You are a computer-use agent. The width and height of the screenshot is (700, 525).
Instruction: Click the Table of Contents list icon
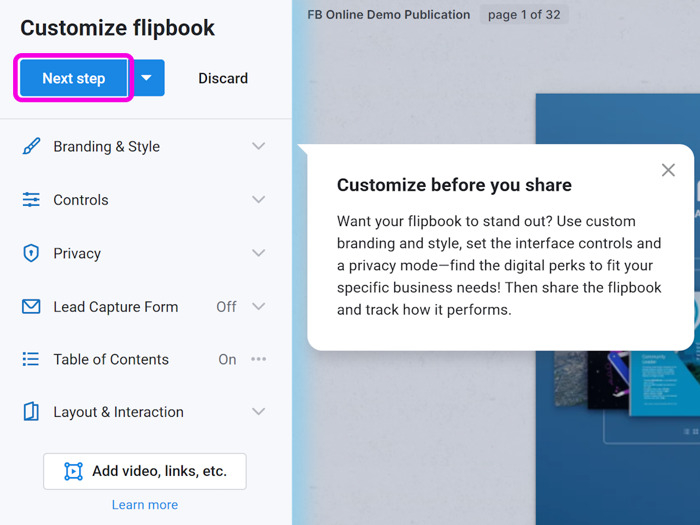[31, 359]
